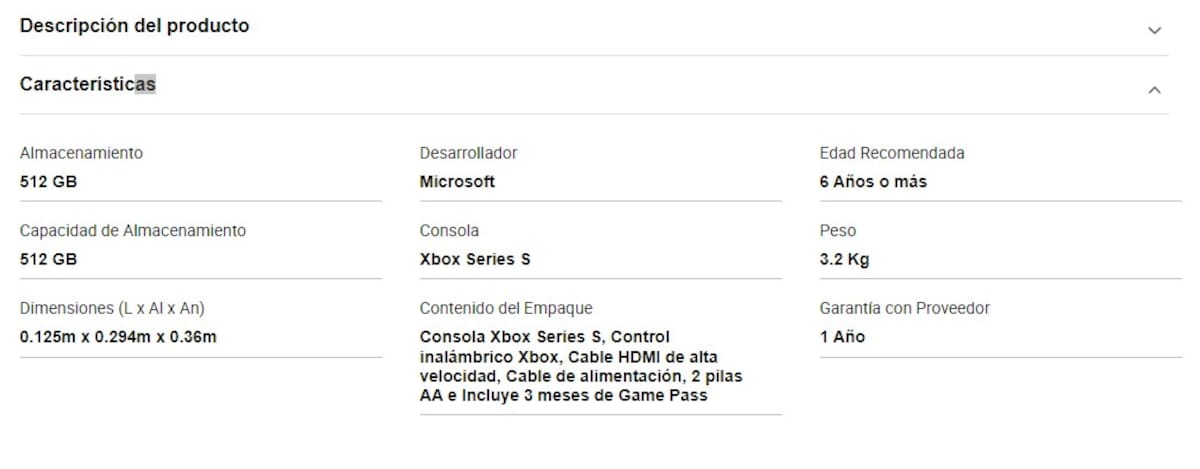Click the Características section heading
The height and width of the screenshot is (469, 1200).
(x=88, y=85)
